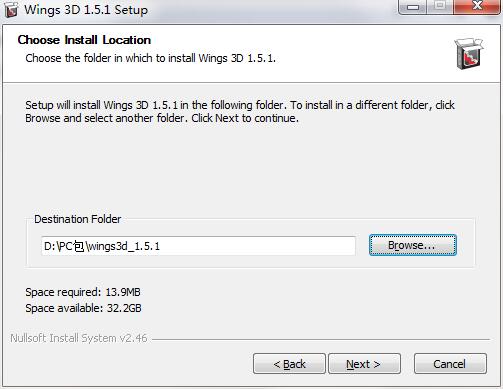
Task: Go to previous page with Back
Action: [289, 364]
